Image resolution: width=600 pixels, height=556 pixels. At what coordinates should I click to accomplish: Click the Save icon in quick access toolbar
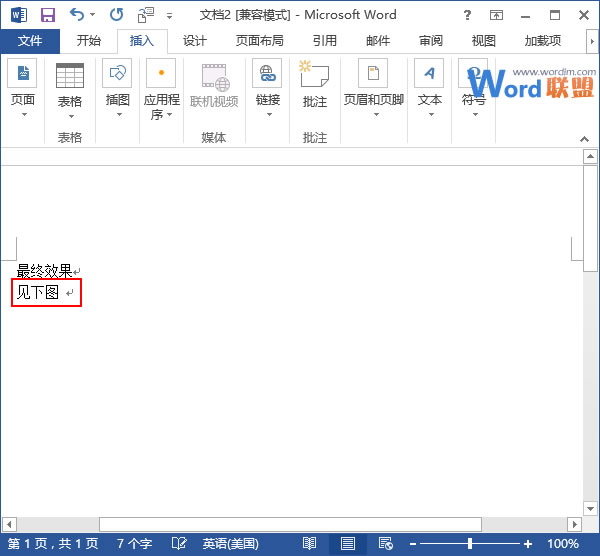tap(48, 15)
